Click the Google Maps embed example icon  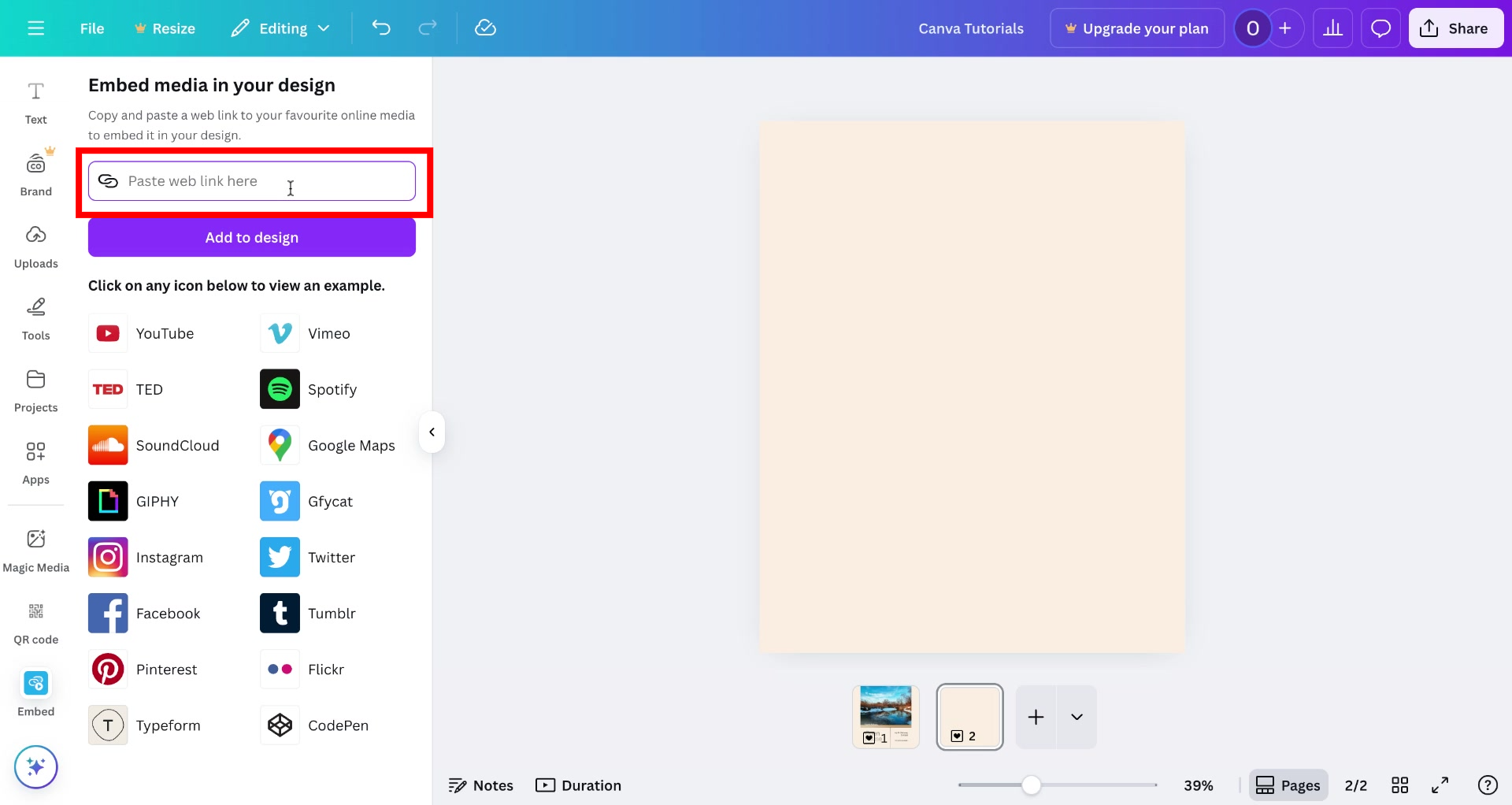(x=279, y=445)
